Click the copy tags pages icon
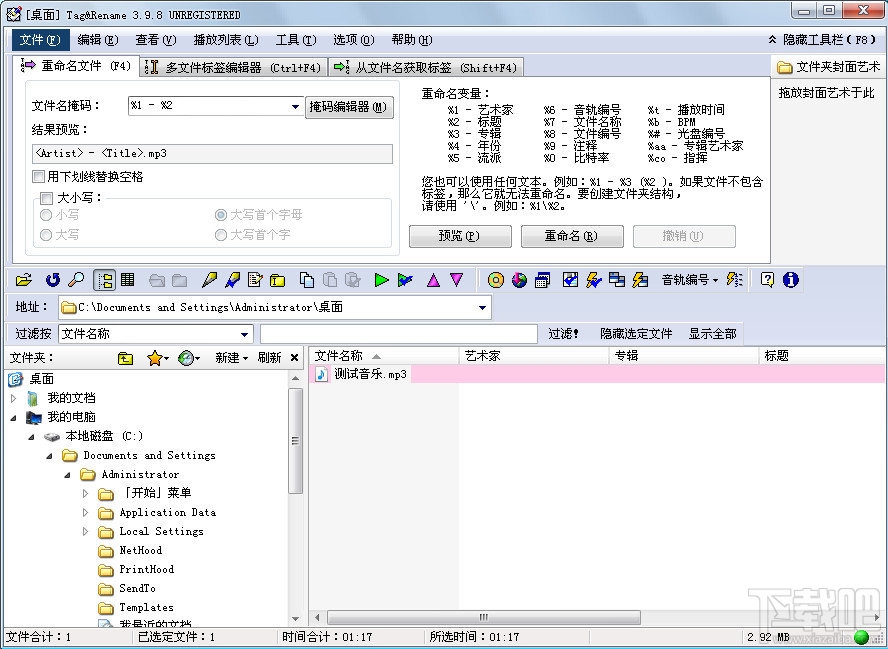Viewport: 888px width, 649px height. pos(306,279)
